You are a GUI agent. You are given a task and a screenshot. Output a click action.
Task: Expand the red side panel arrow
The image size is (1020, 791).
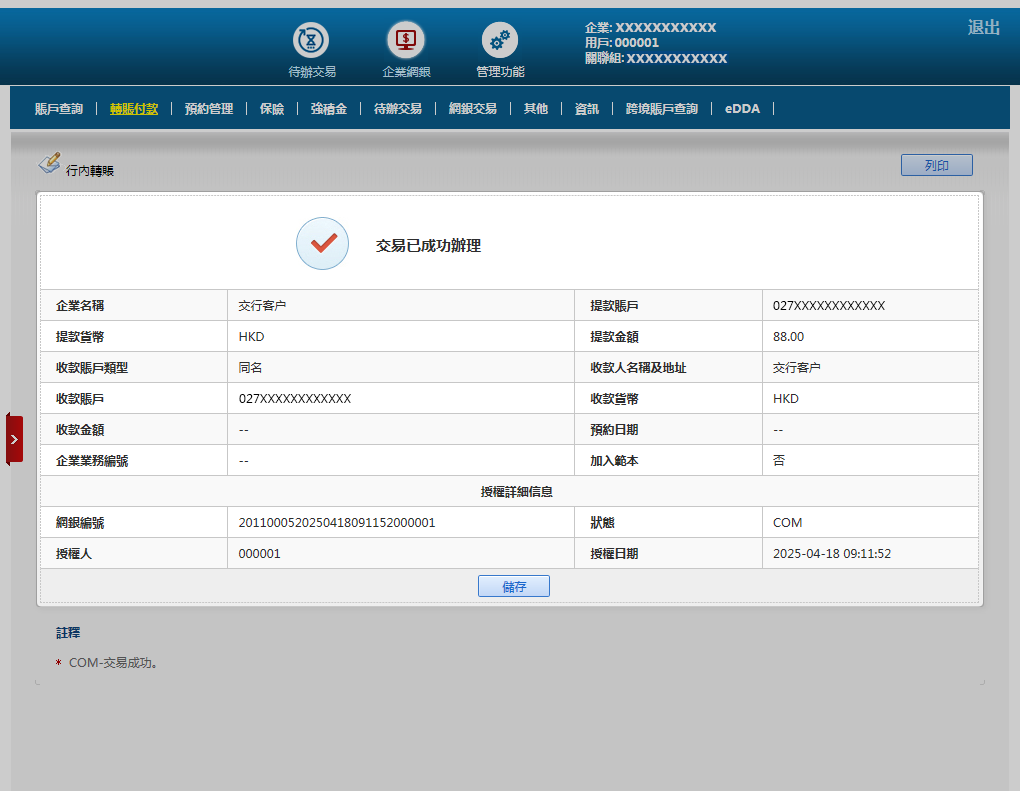click(x=14, y=439)
